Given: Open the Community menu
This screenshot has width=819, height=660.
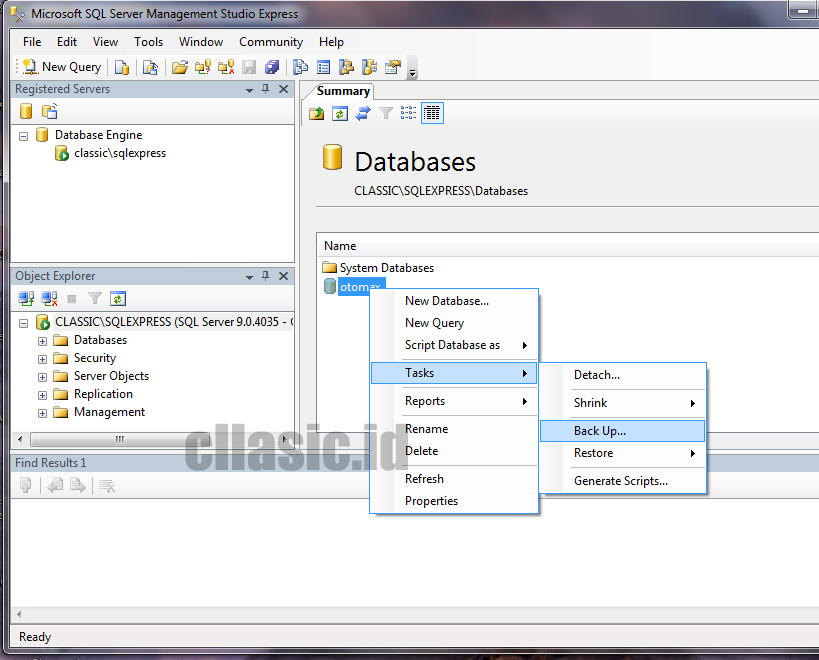Looking at the screenshot, I should [x=271, y=42].
